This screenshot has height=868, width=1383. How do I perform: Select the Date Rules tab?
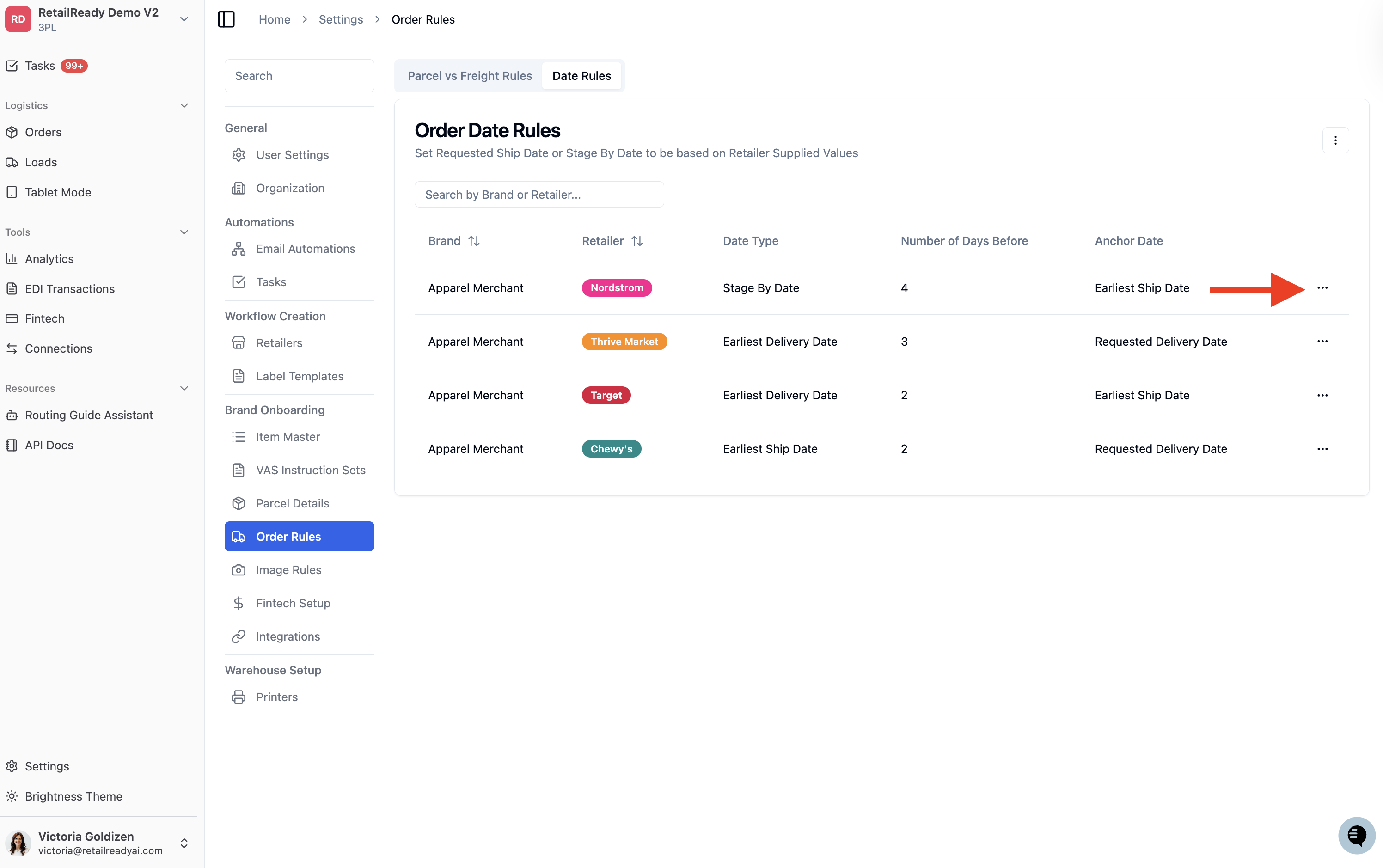[x=581, y=76]
